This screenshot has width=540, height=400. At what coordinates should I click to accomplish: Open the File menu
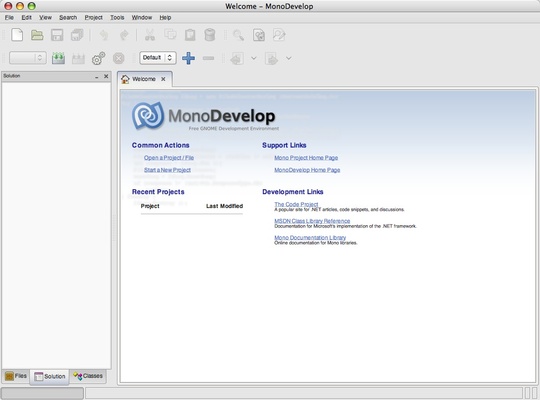point(9,17)
